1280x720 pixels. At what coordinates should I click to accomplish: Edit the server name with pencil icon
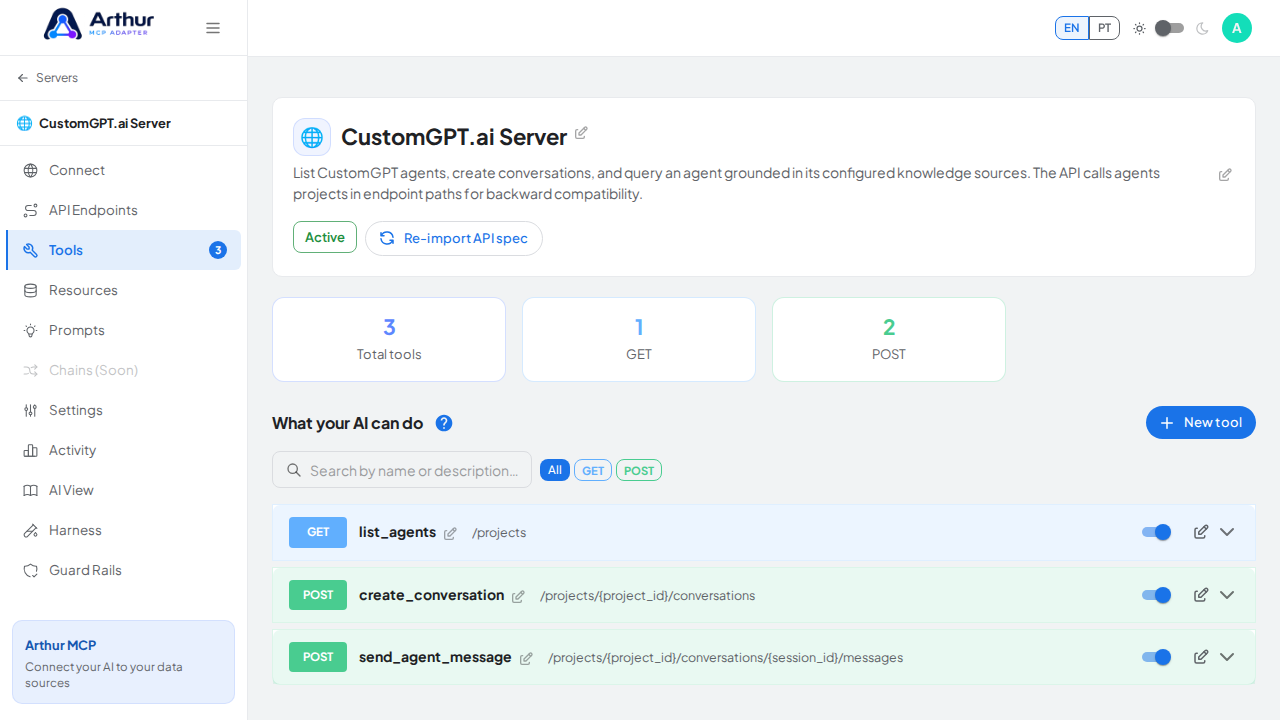(x=581, y=133)
